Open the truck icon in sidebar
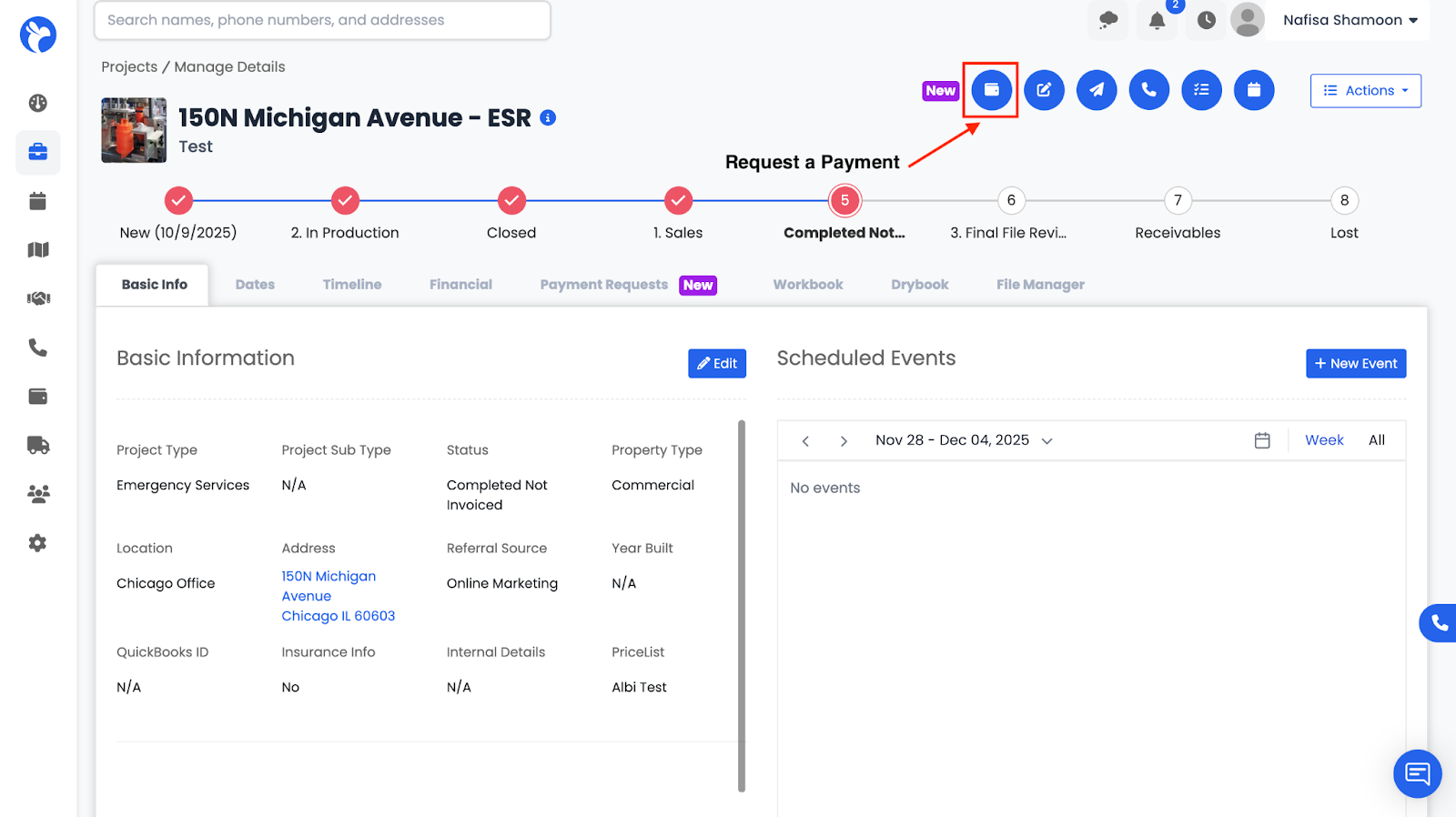The image size is (1456, 817). (38, 445)
